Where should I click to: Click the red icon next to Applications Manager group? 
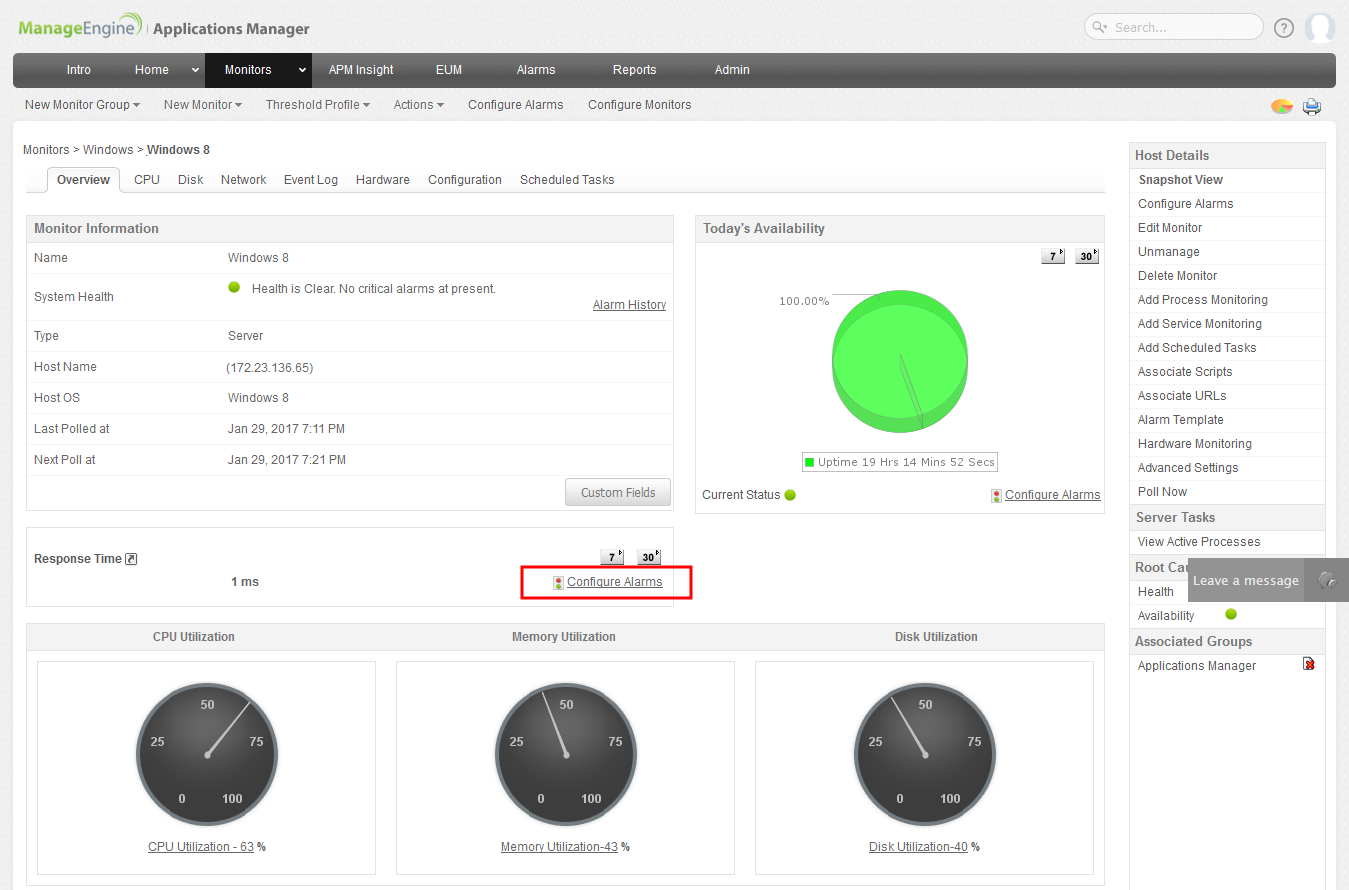(1309, 664)
